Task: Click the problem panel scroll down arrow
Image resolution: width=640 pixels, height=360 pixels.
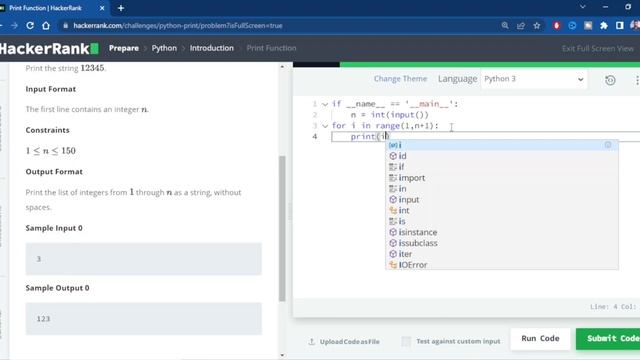Action: pyautogui.click(x=282, y=355)
